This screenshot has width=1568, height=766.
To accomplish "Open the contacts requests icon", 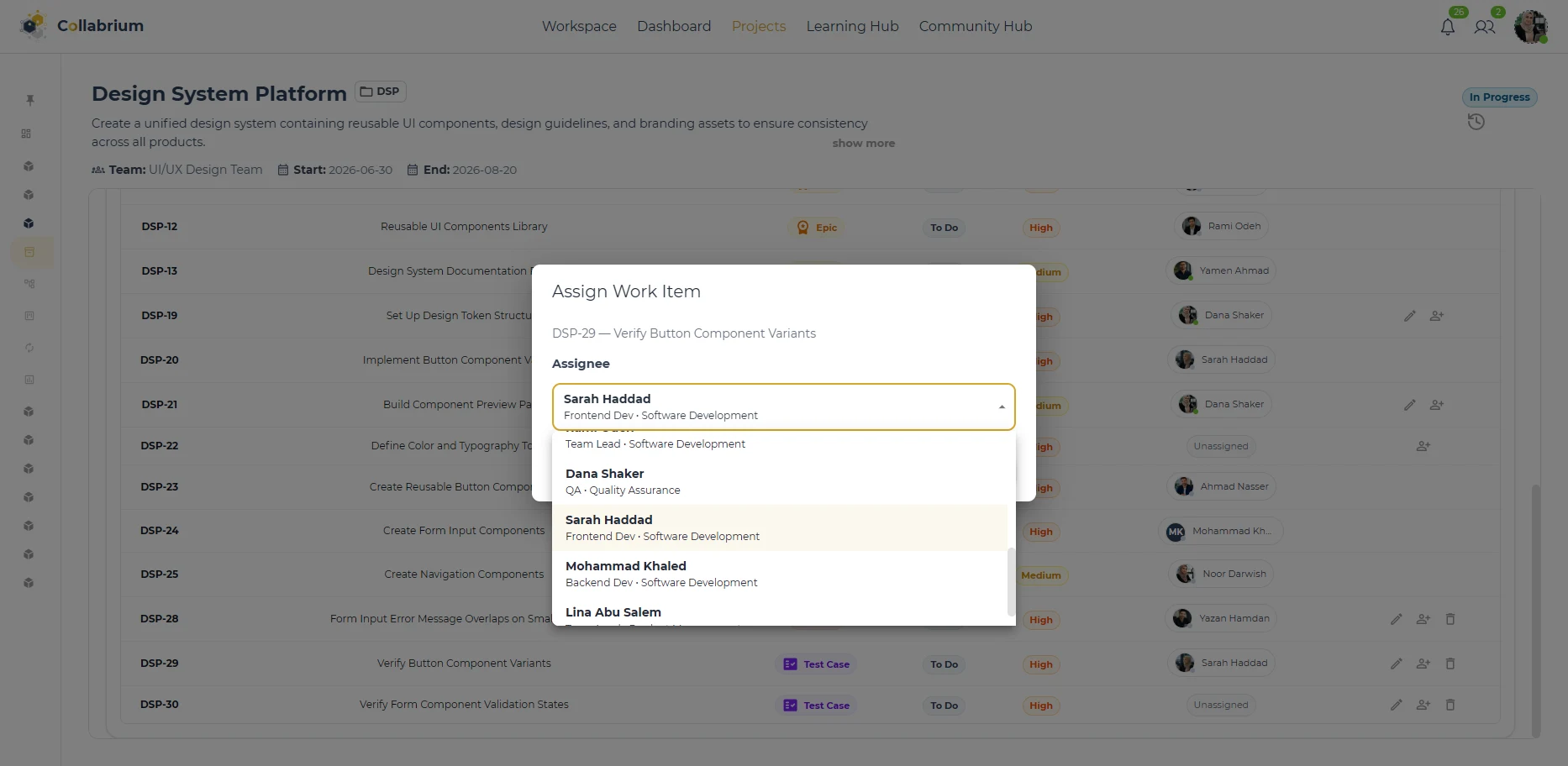I will point(1485,27).
